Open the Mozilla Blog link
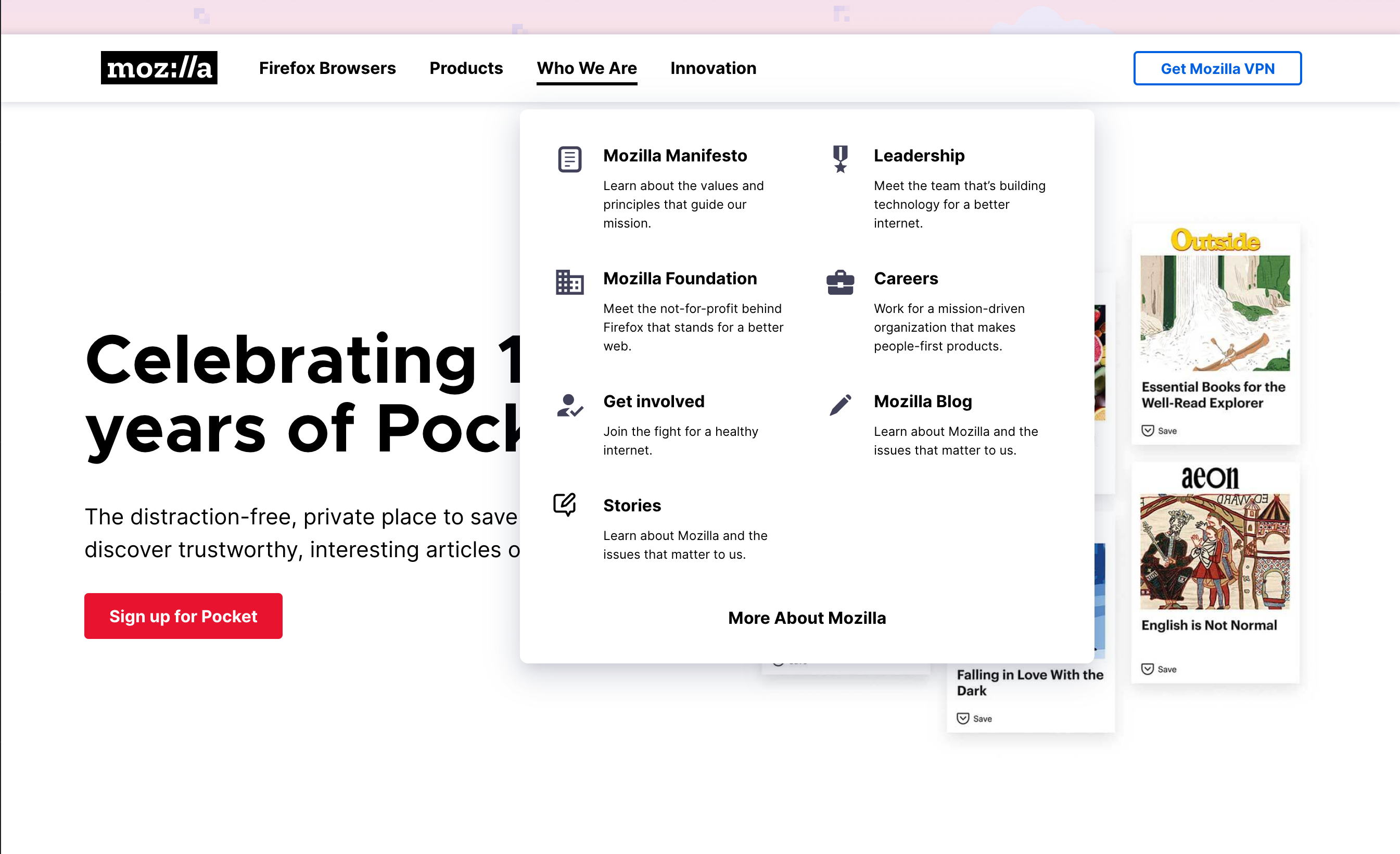The image size is (1400, 854). 923,401
